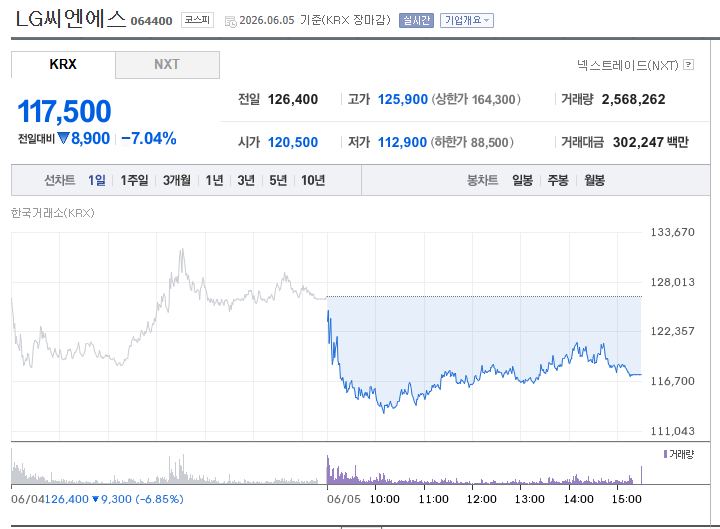720x529 pixels.
Task: Click the 한국거래소(KRX) chart caption
Action: [x=53, y=213]
